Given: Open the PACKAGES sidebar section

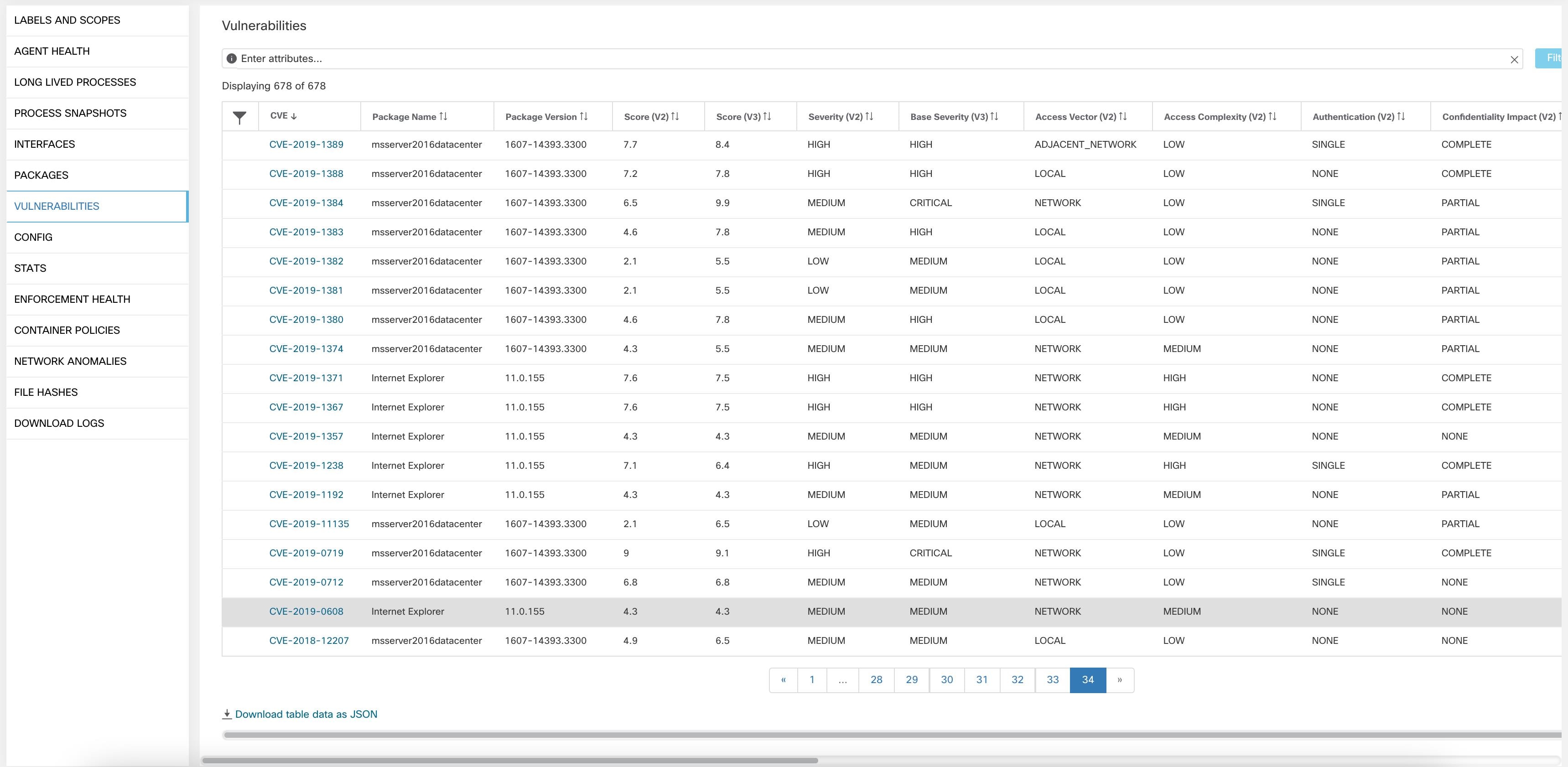Looking at the screenshot, I should 41,175.
